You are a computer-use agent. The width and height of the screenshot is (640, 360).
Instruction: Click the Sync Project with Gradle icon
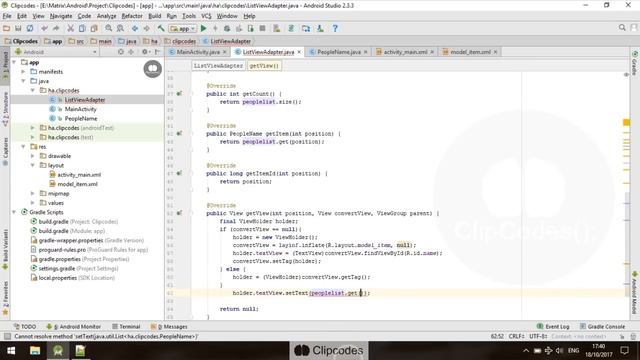point(291,29)
